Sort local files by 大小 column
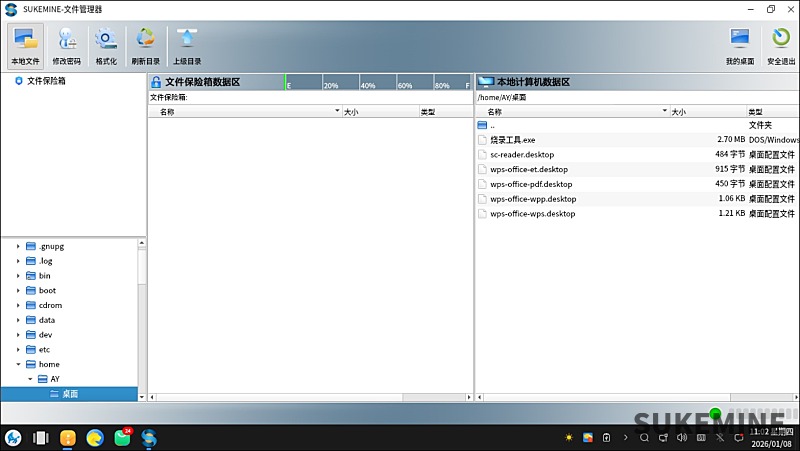This screenshot has height=451, width=800. click(x=707, y=112)
